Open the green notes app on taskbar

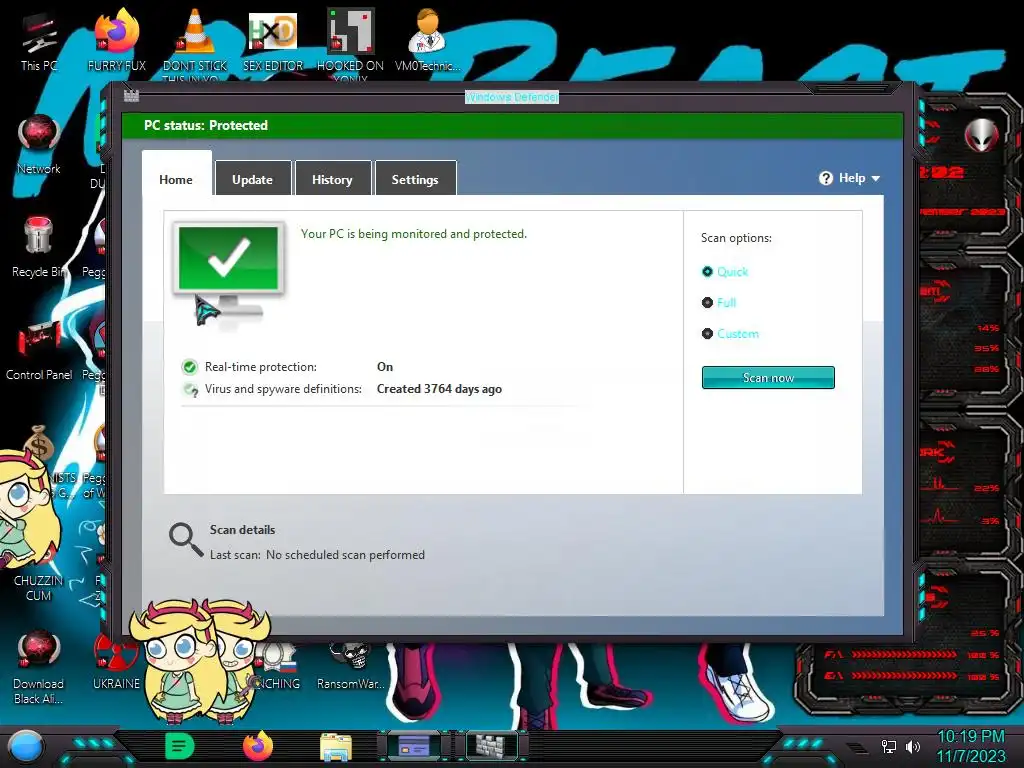point(179,746)
